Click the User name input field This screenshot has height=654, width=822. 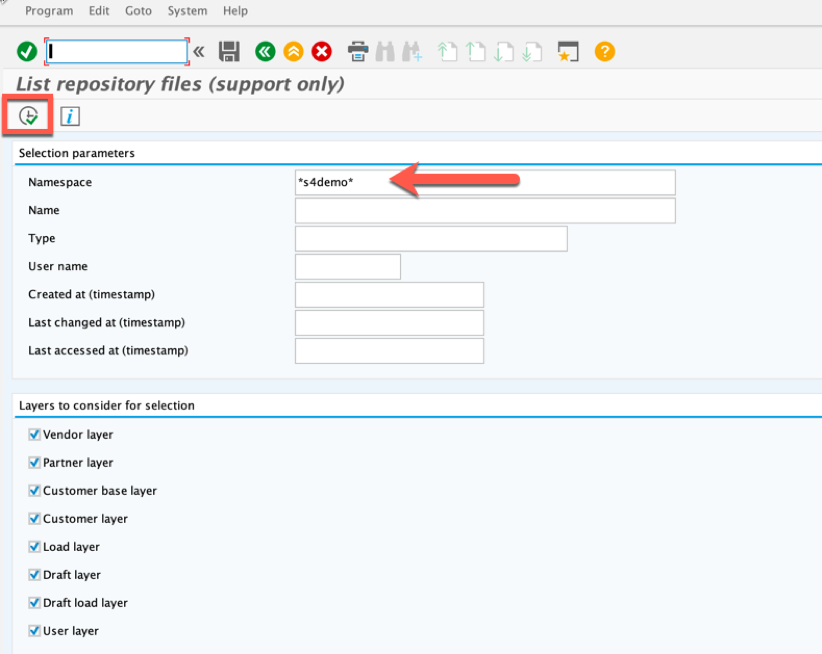click(348, 267)
